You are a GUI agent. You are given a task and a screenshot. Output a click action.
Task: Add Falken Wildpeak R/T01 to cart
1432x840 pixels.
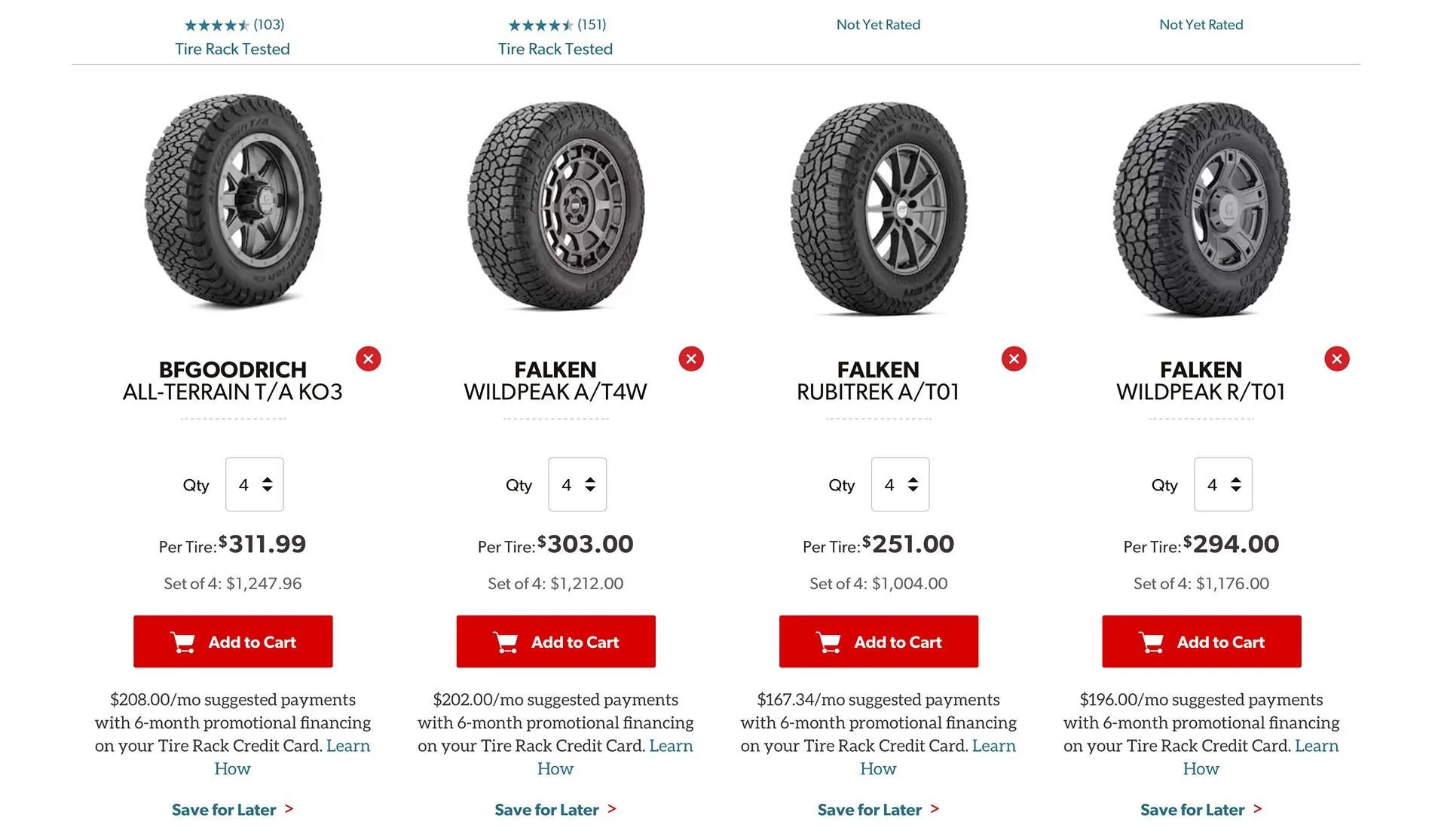coord(1201,642)
